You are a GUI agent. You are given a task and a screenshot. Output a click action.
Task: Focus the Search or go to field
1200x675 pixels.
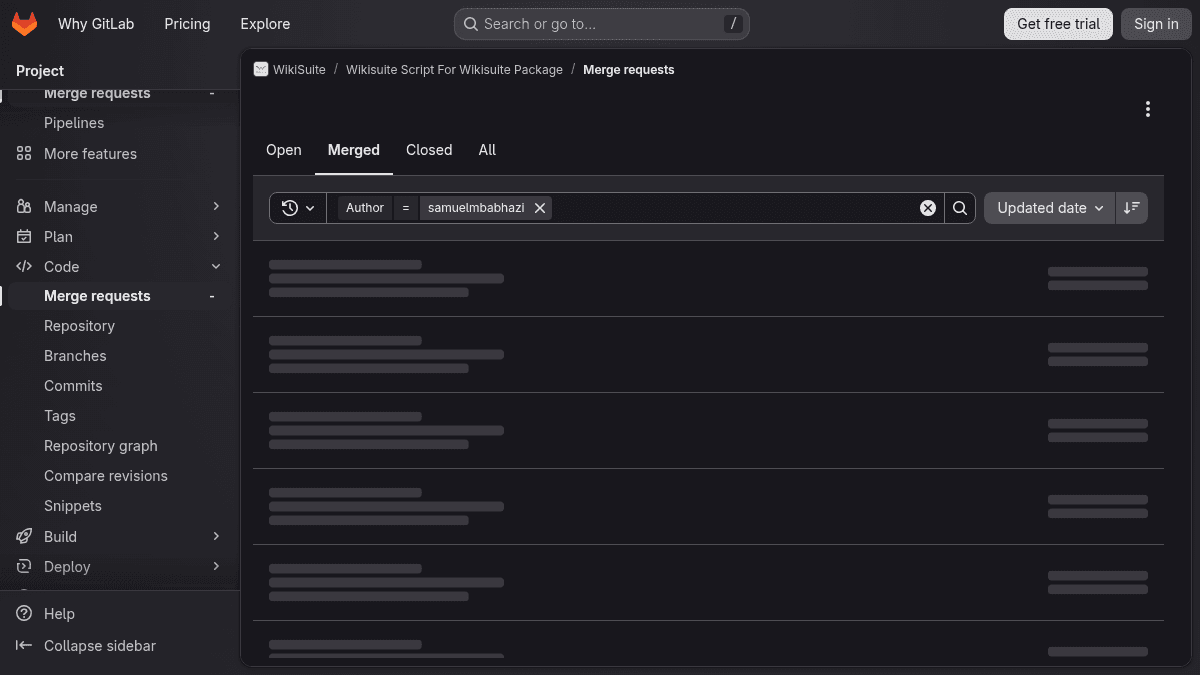(602, 24)
